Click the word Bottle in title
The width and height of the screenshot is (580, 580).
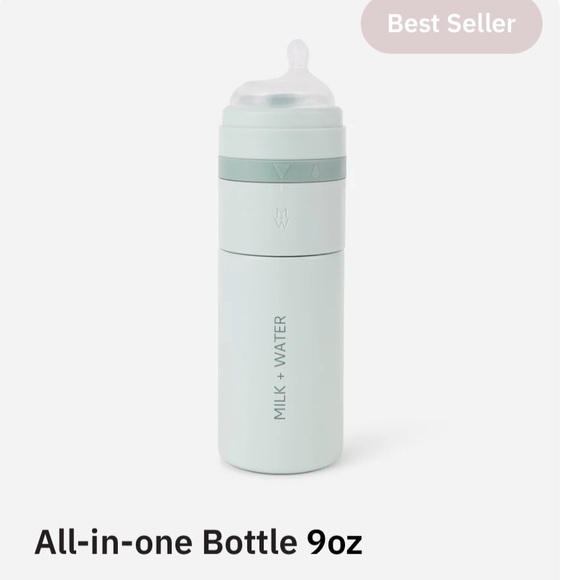250,542
